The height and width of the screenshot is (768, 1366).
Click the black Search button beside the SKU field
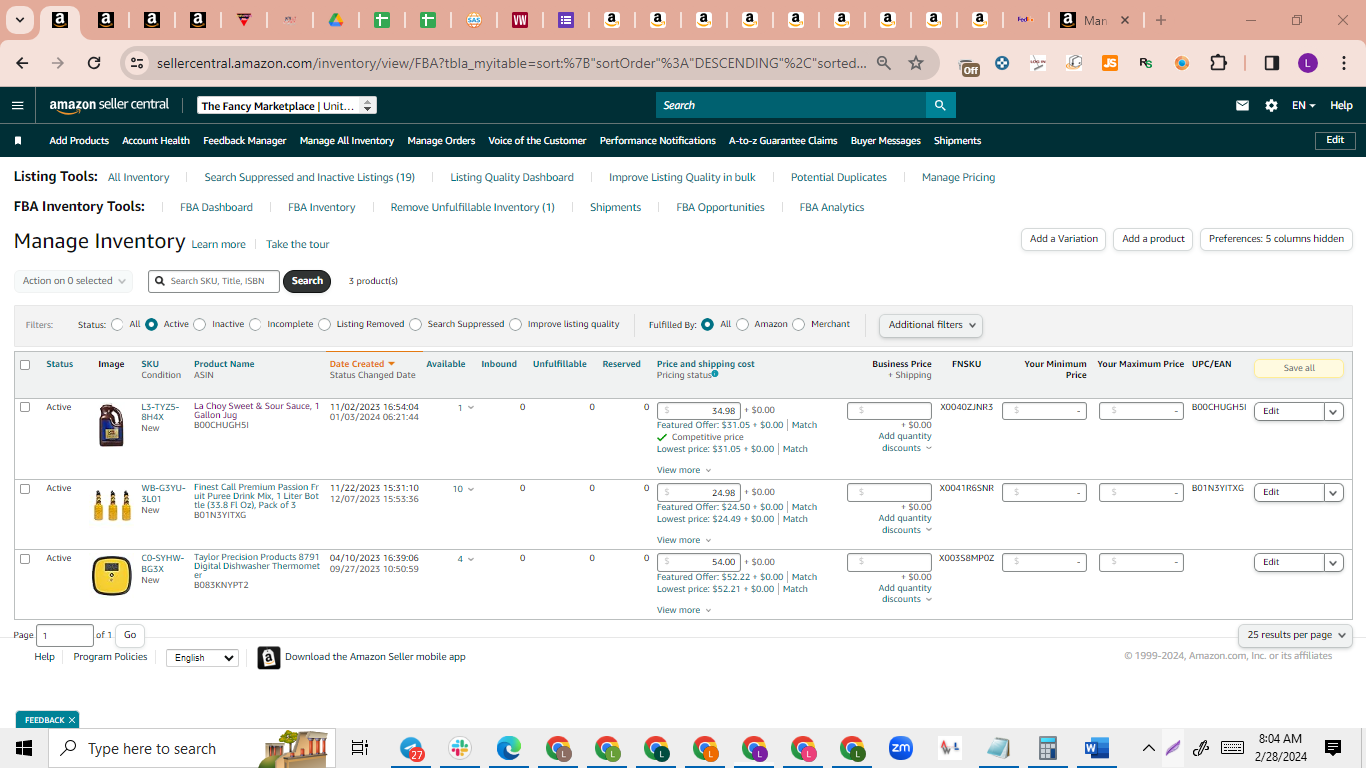click(x=307, y=281)
